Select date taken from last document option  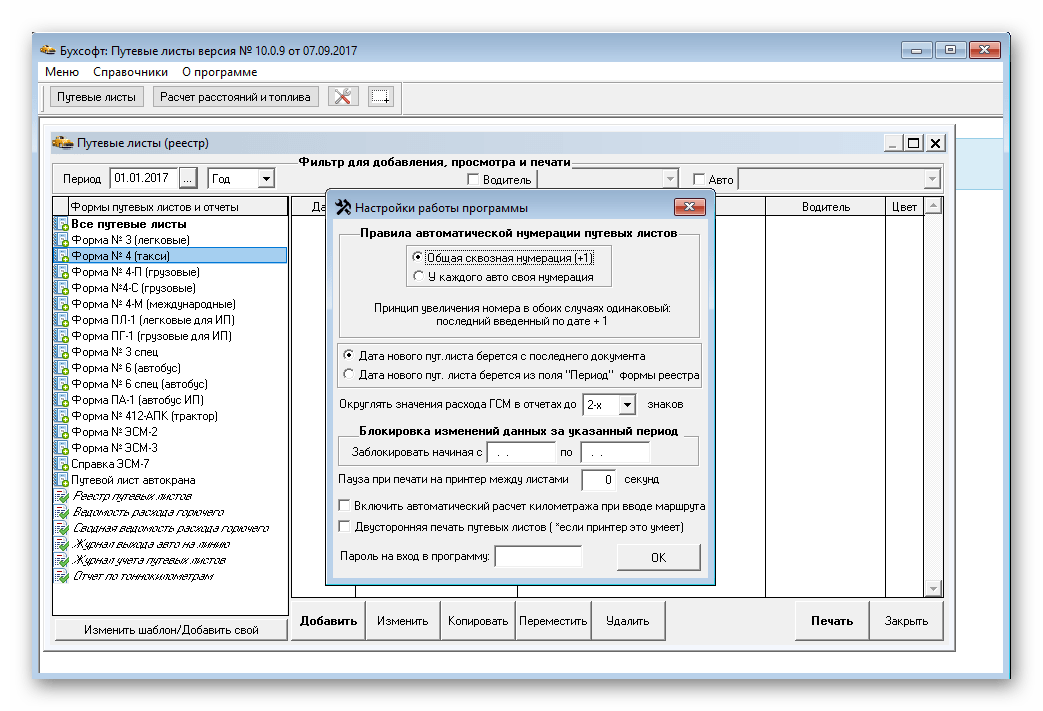pyautogui.click(x=348, y=355)
